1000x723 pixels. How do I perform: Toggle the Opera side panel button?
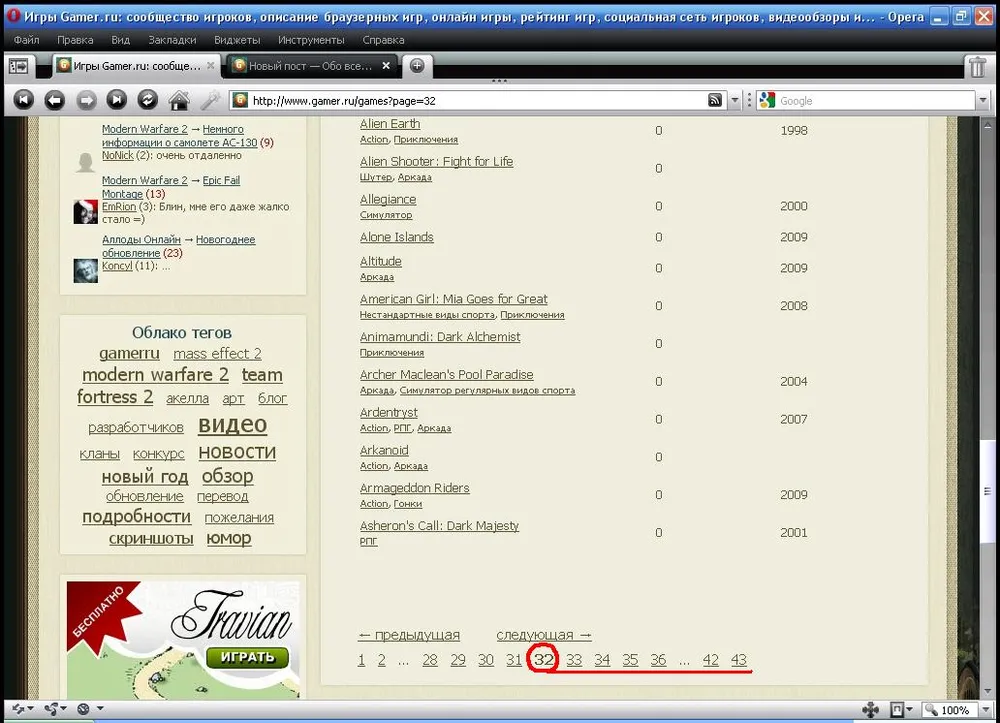(x=18, y=66)
